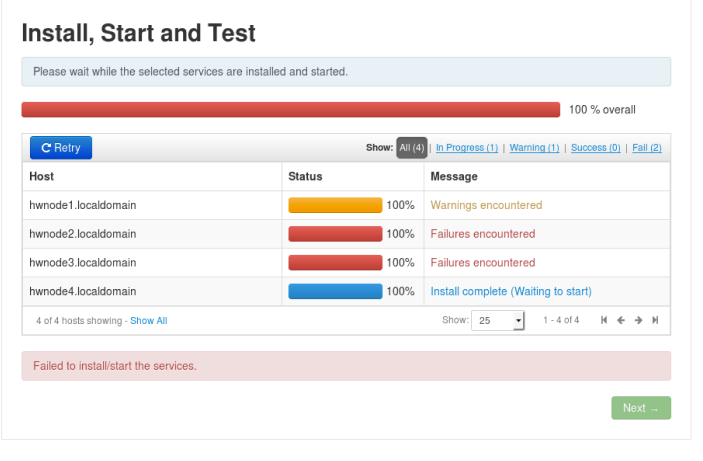Click the red overall progress bar

pos(291,110)
